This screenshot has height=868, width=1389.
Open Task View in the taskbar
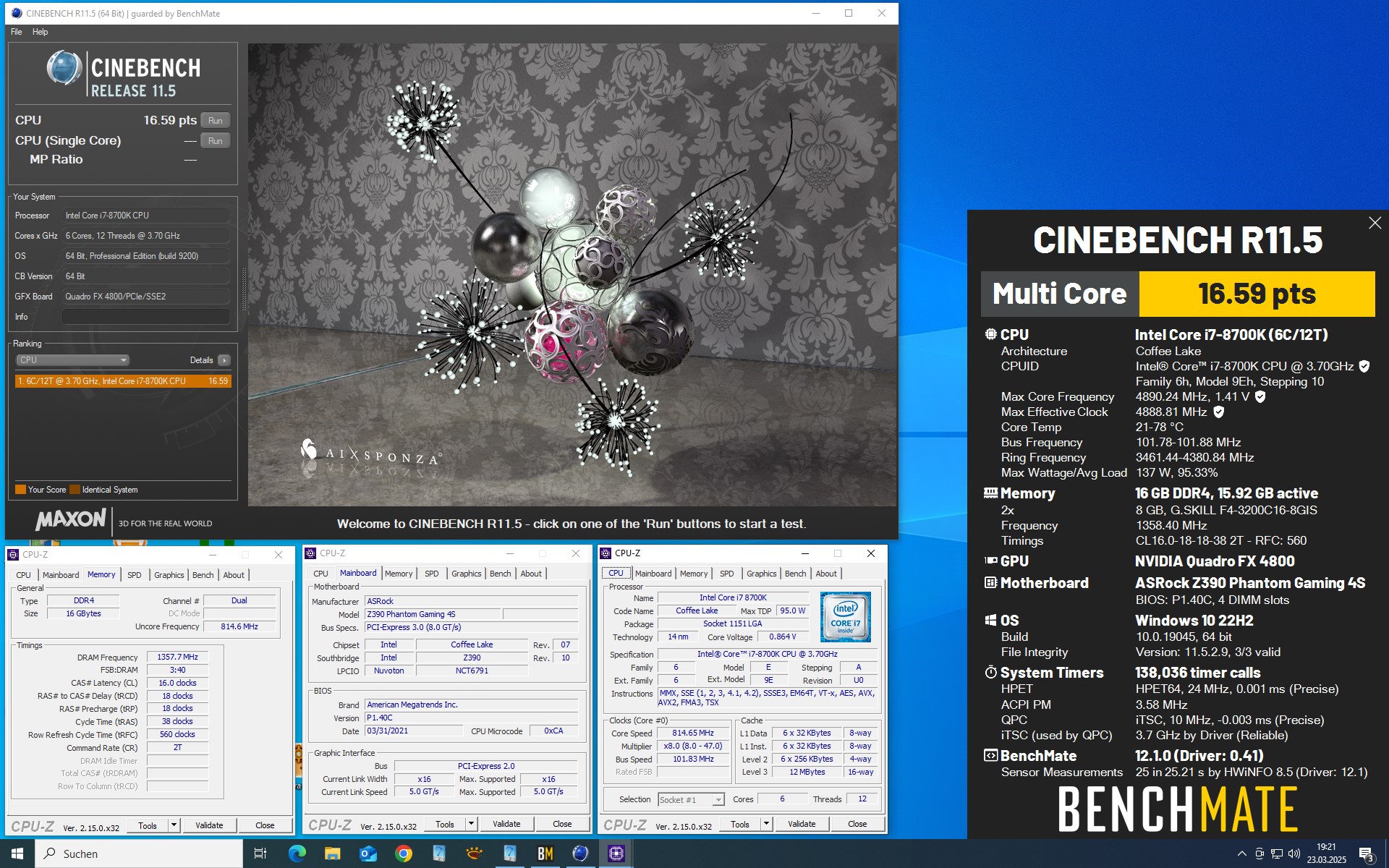pyautogui.click(x=260, y=854)
